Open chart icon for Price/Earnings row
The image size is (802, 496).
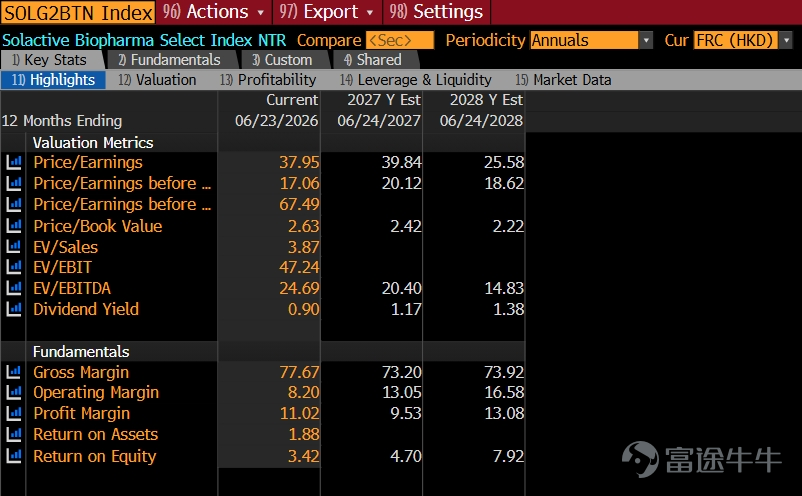pos(14,163)
